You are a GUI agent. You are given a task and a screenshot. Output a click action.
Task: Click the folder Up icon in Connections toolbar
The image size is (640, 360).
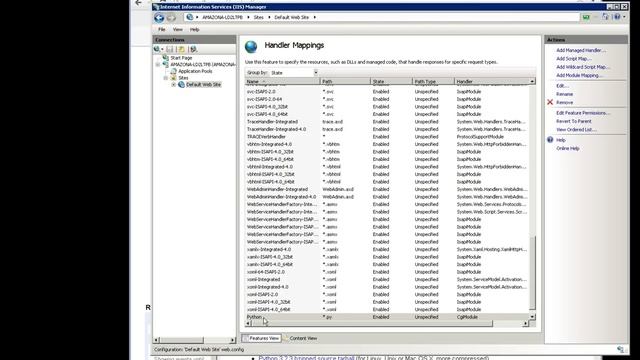pos(182,49)
